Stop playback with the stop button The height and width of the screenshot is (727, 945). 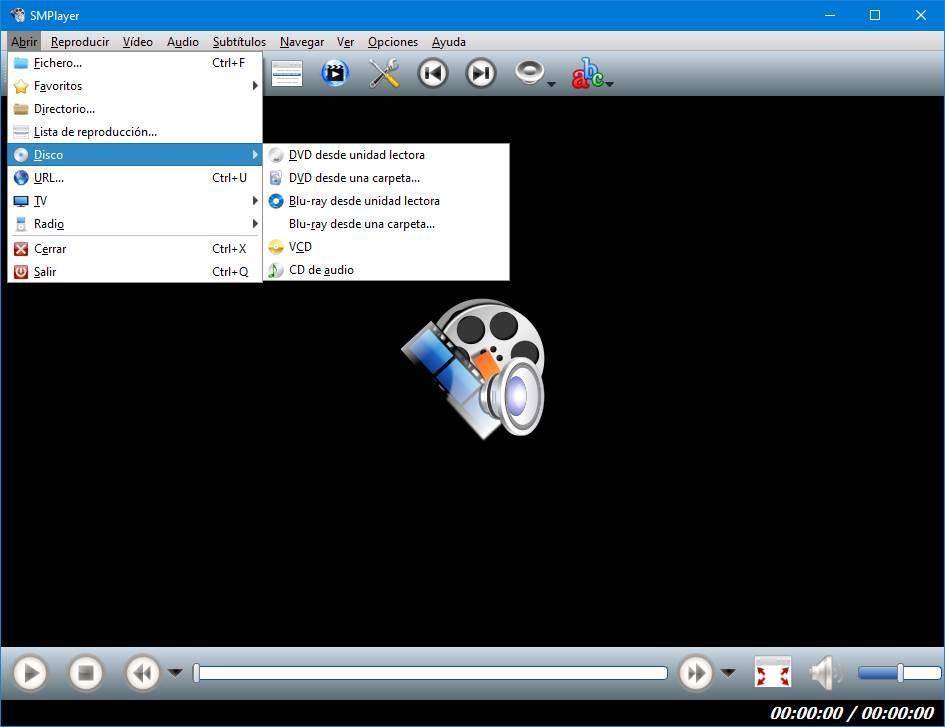click(x=86, y=673)
